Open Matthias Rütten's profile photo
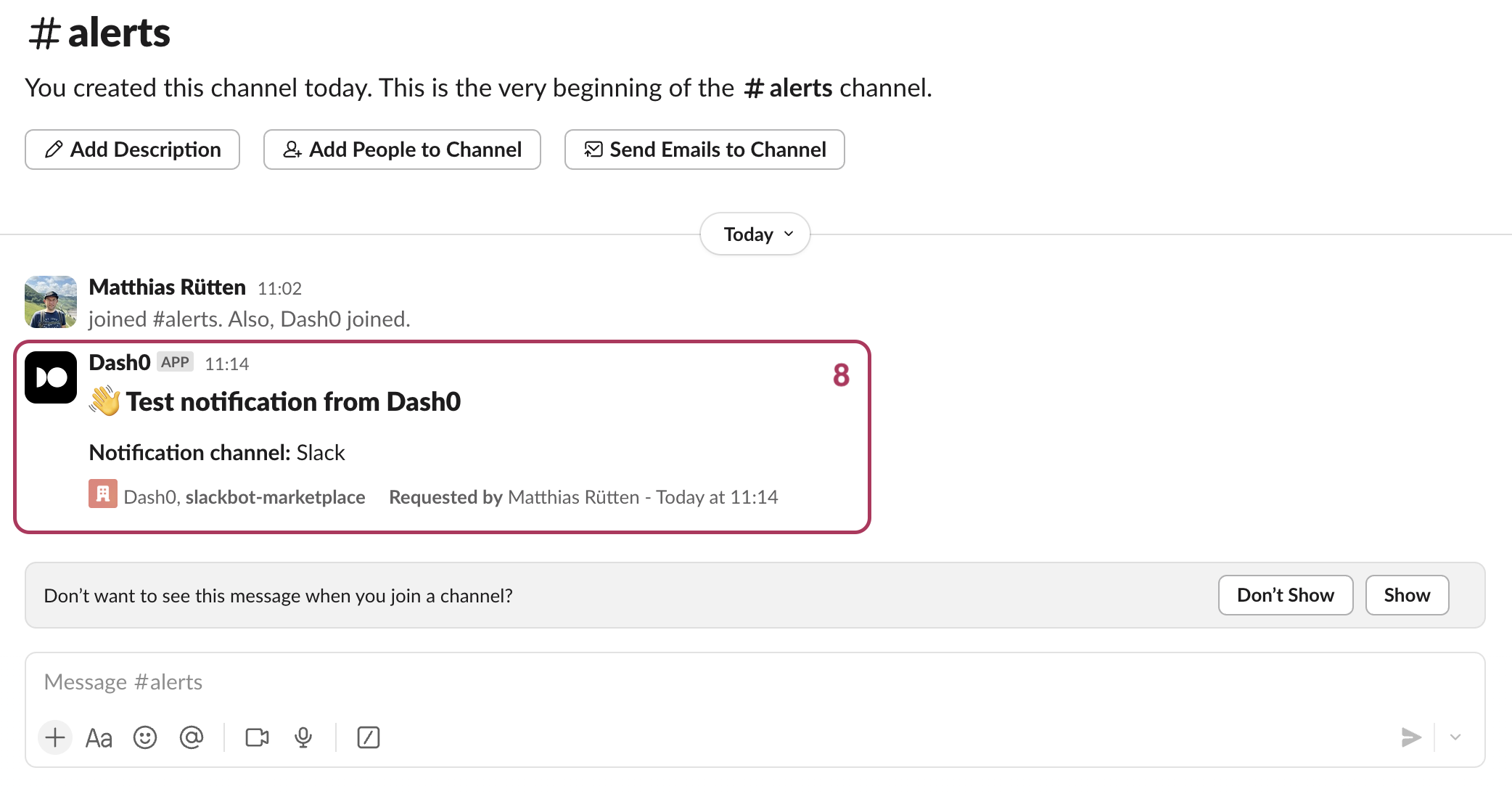The height and width of the screenshot is (794, 1512). tap(51, 302)
